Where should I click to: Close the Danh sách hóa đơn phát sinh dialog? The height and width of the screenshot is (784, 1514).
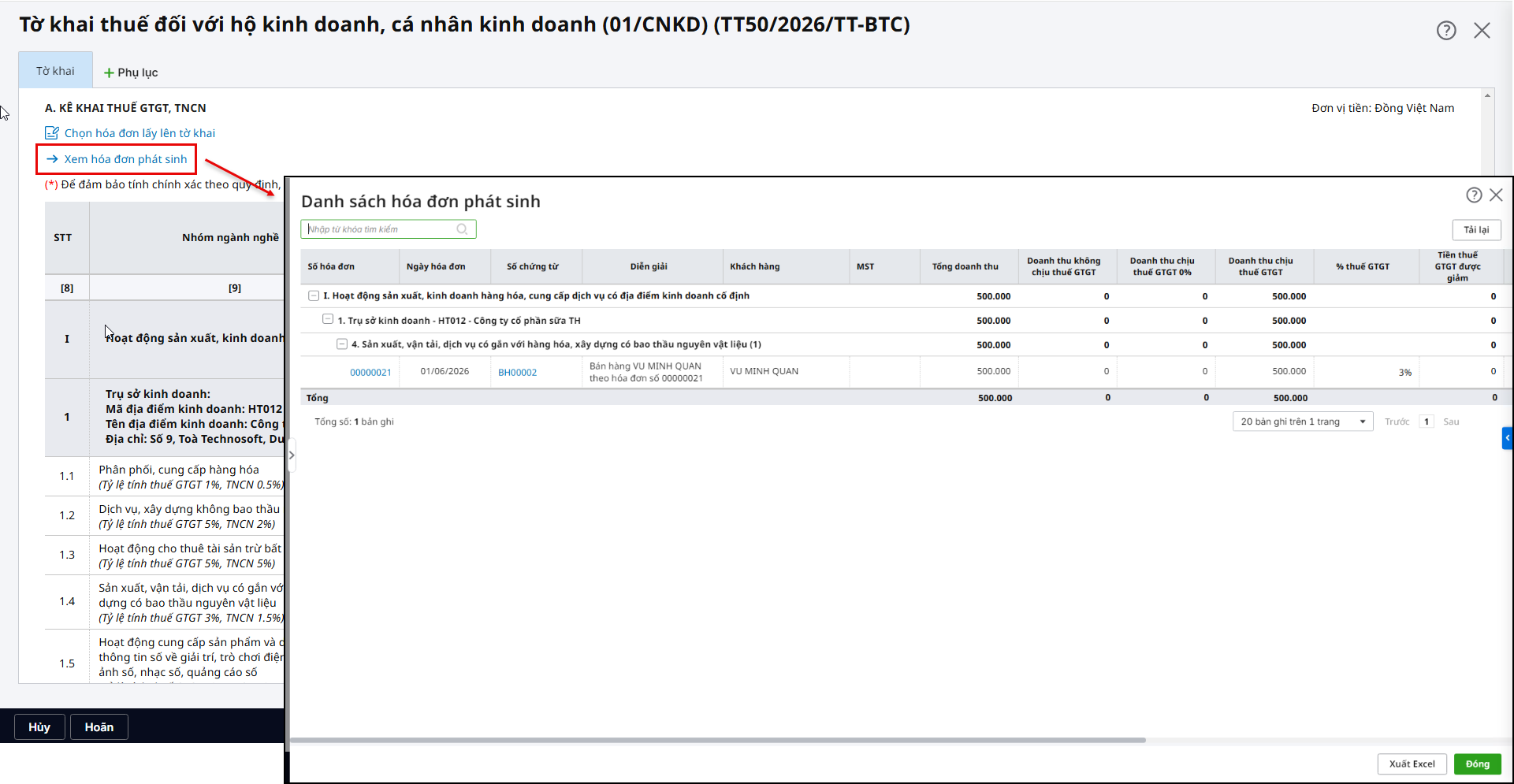1496,195
